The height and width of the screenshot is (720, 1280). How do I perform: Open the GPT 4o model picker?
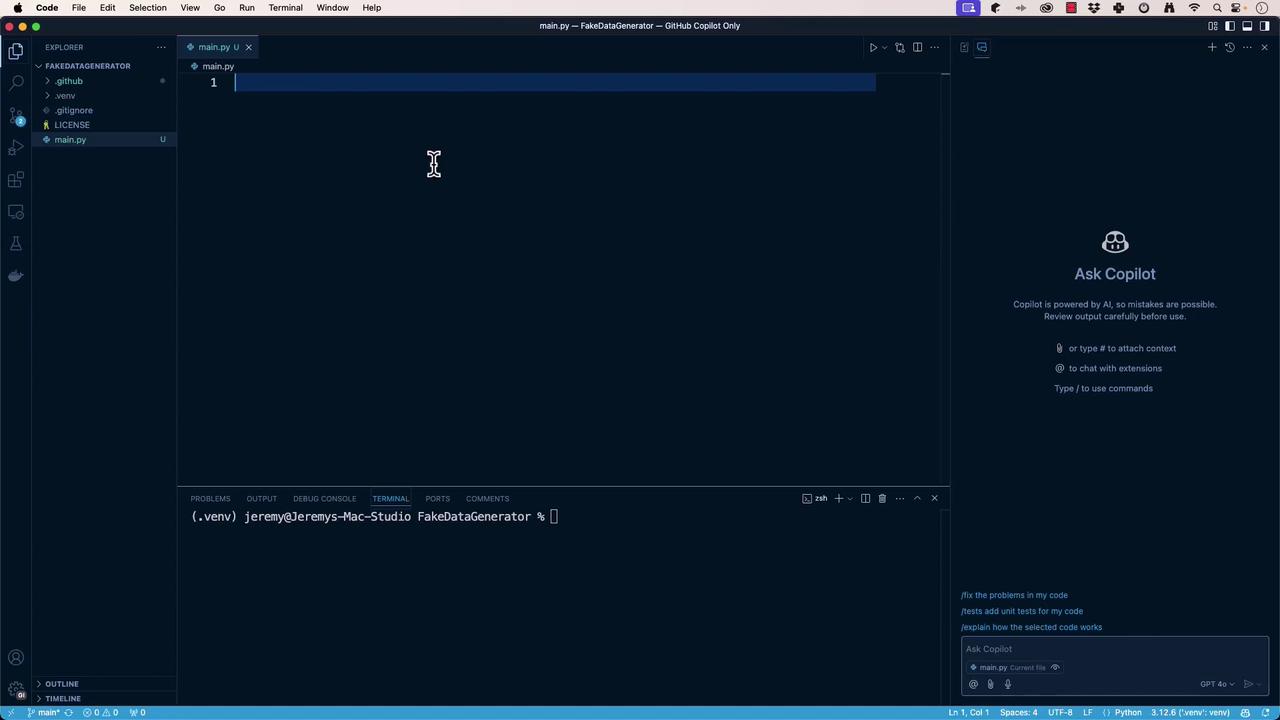click(x=1216, y=684)
